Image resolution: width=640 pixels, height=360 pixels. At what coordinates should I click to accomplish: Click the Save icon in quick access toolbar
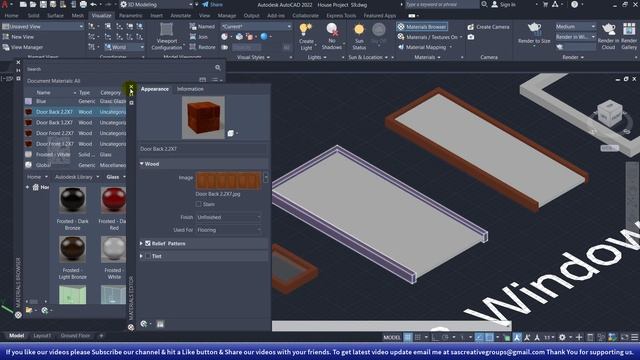pyautogui.click(x=43, y=4)
